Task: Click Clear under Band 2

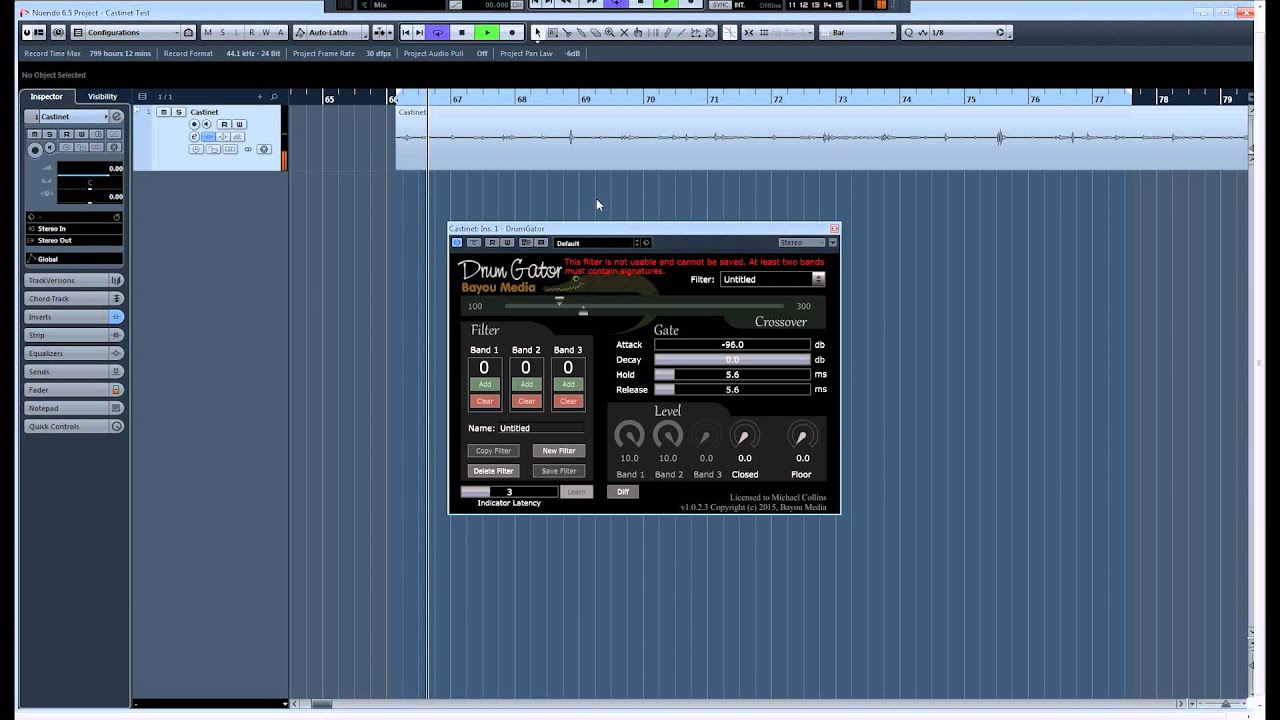Action: (526, 401)
